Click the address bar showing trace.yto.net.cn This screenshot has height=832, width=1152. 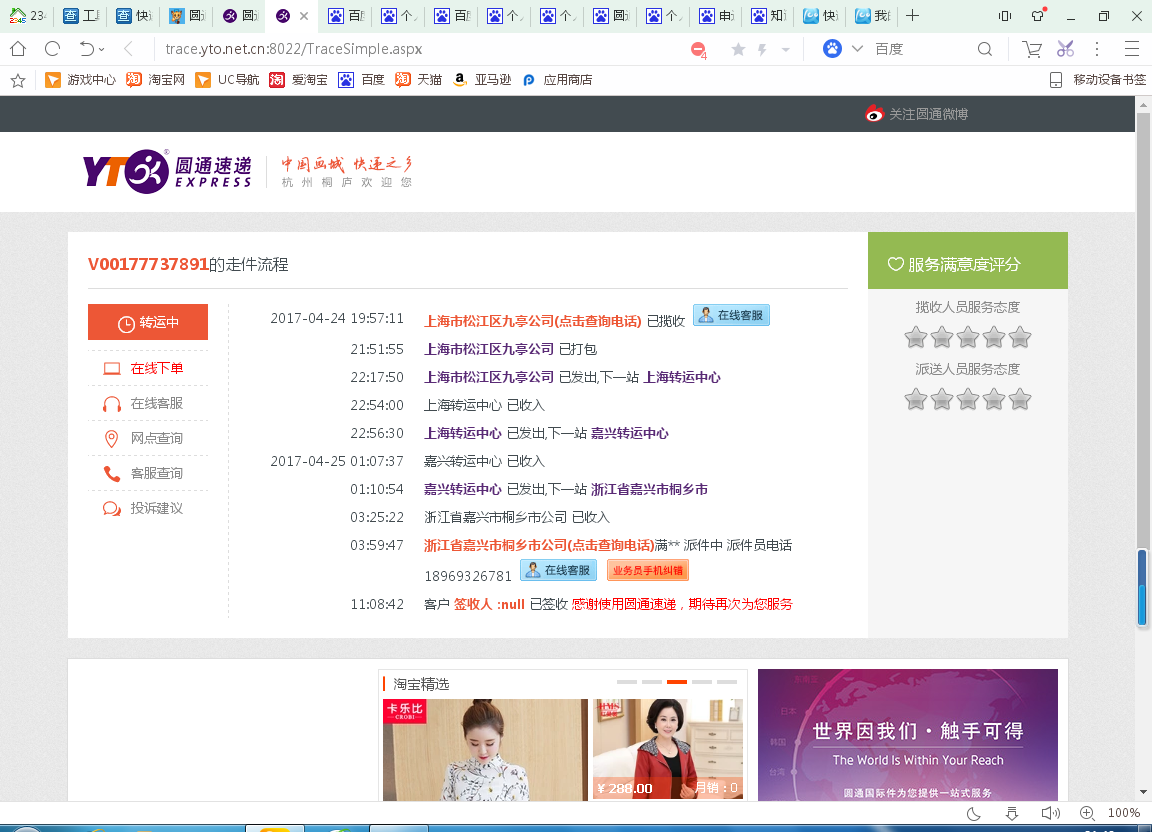click(x=300, y=48)
